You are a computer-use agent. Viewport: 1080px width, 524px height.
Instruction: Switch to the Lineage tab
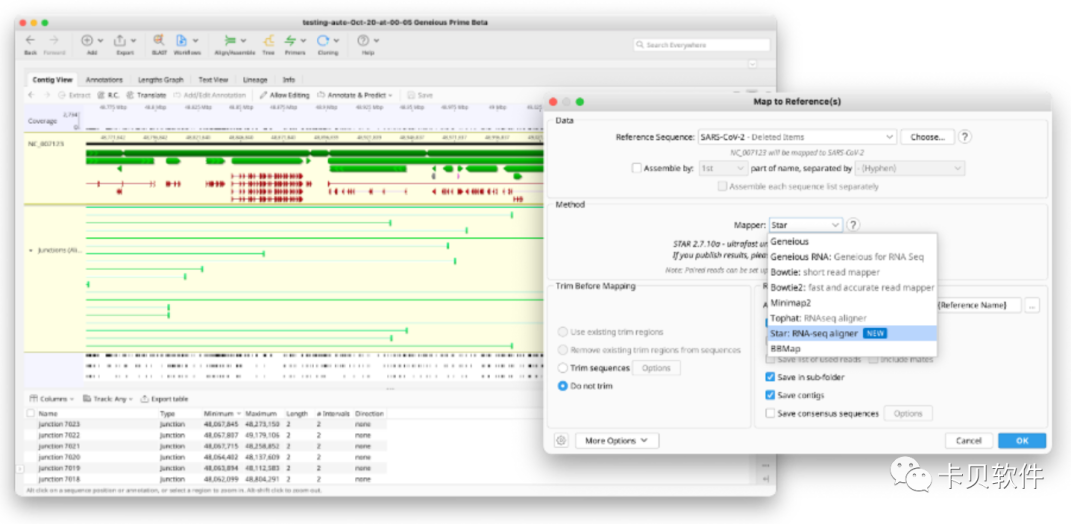click(x=255, y=80)
